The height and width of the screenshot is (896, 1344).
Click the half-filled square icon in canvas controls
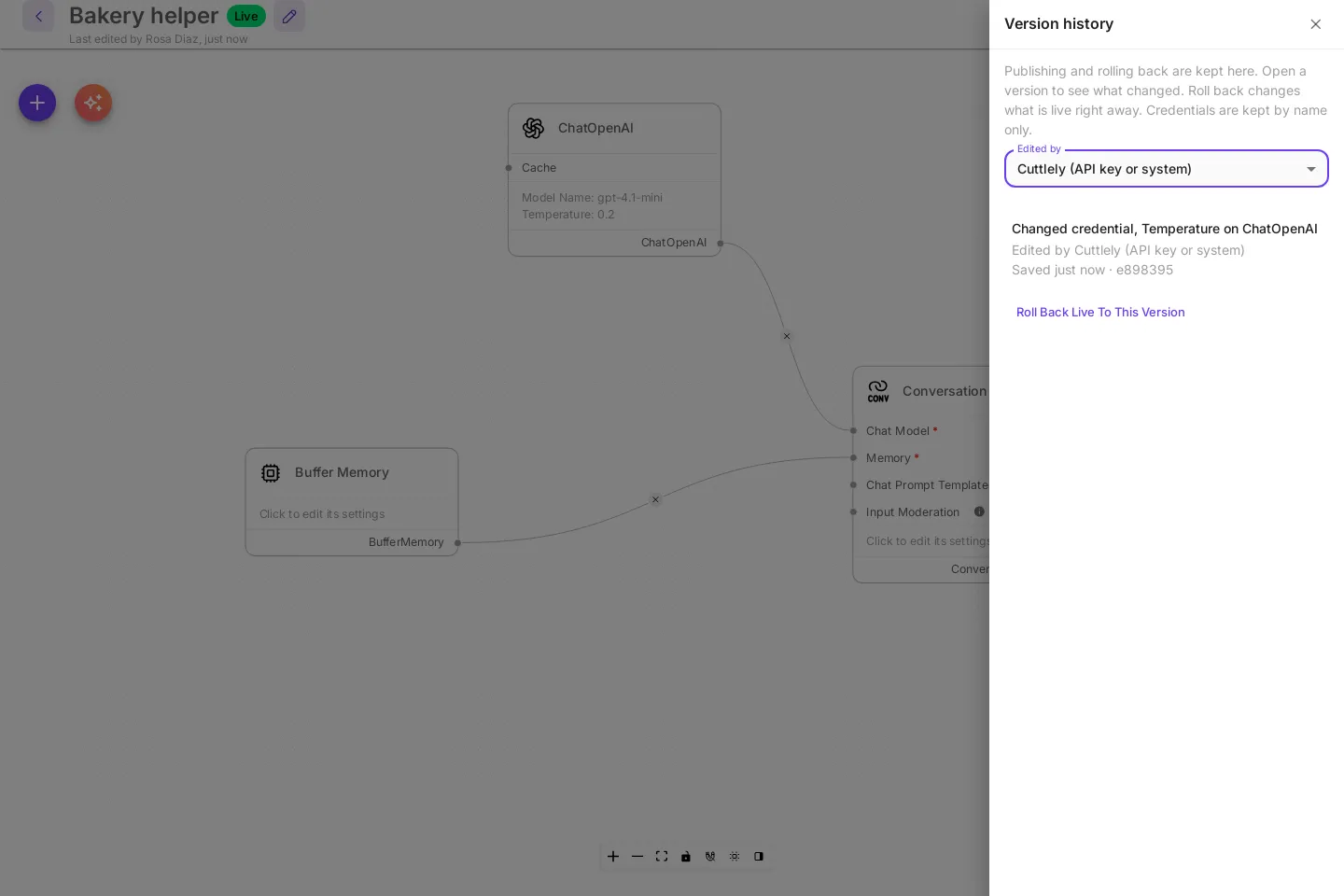pyautogui.click(x=759, y=856)
